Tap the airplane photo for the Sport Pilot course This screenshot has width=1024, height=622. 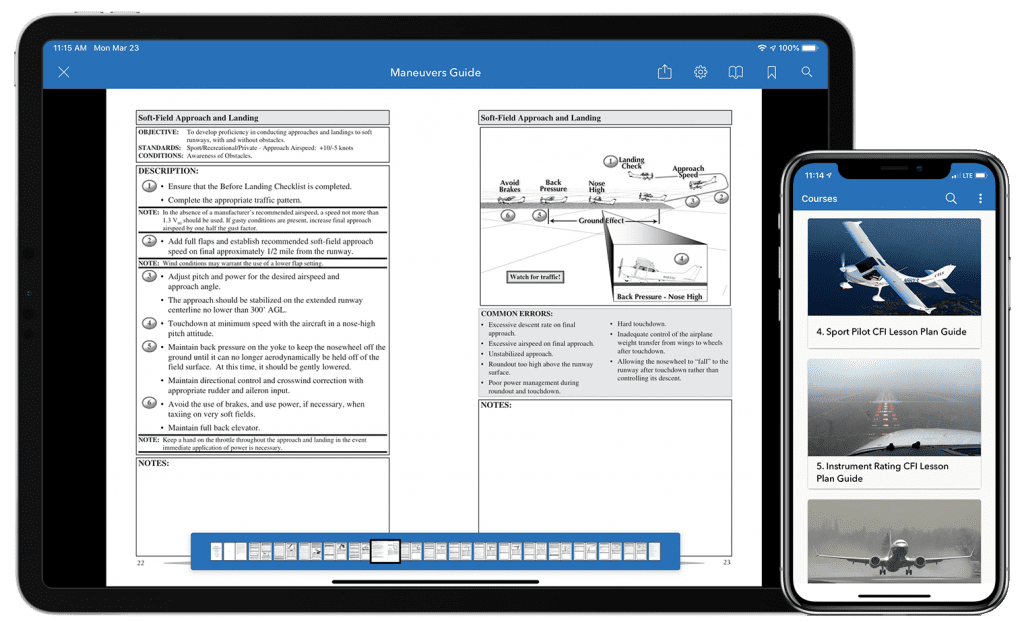[893, 265]
